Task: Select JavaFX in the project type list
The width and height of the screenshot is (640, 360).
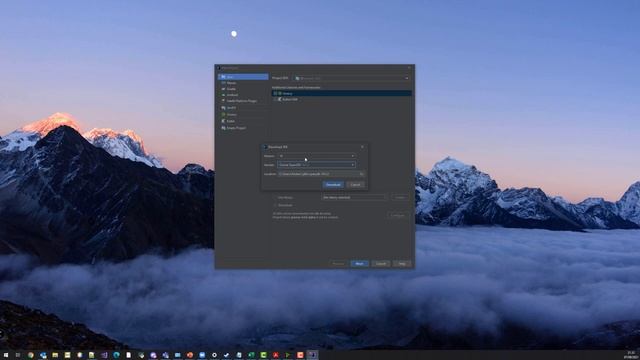Action: click(243, 108)
